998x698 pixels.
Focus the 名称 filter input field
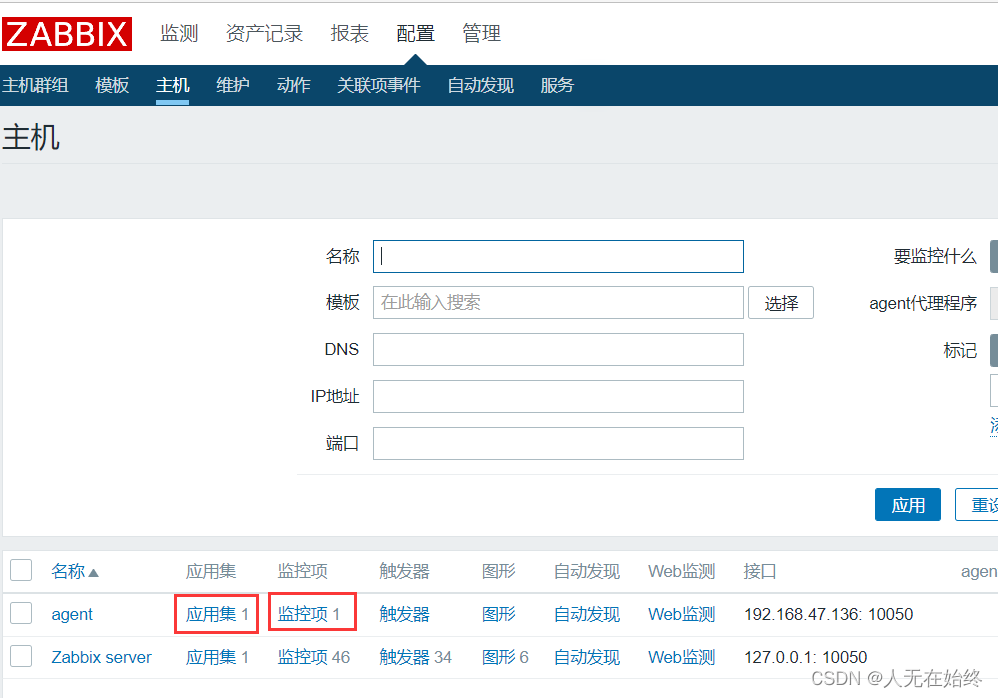pyautogui.click(x=558, y=256)
